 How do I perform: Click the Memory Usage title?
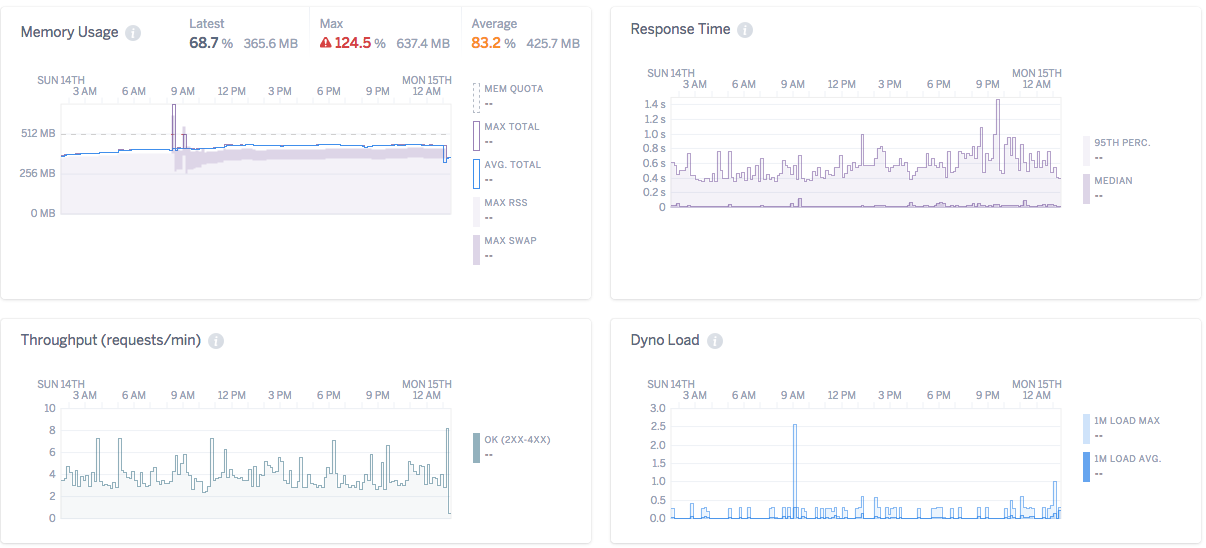click(x=70, y=32)
